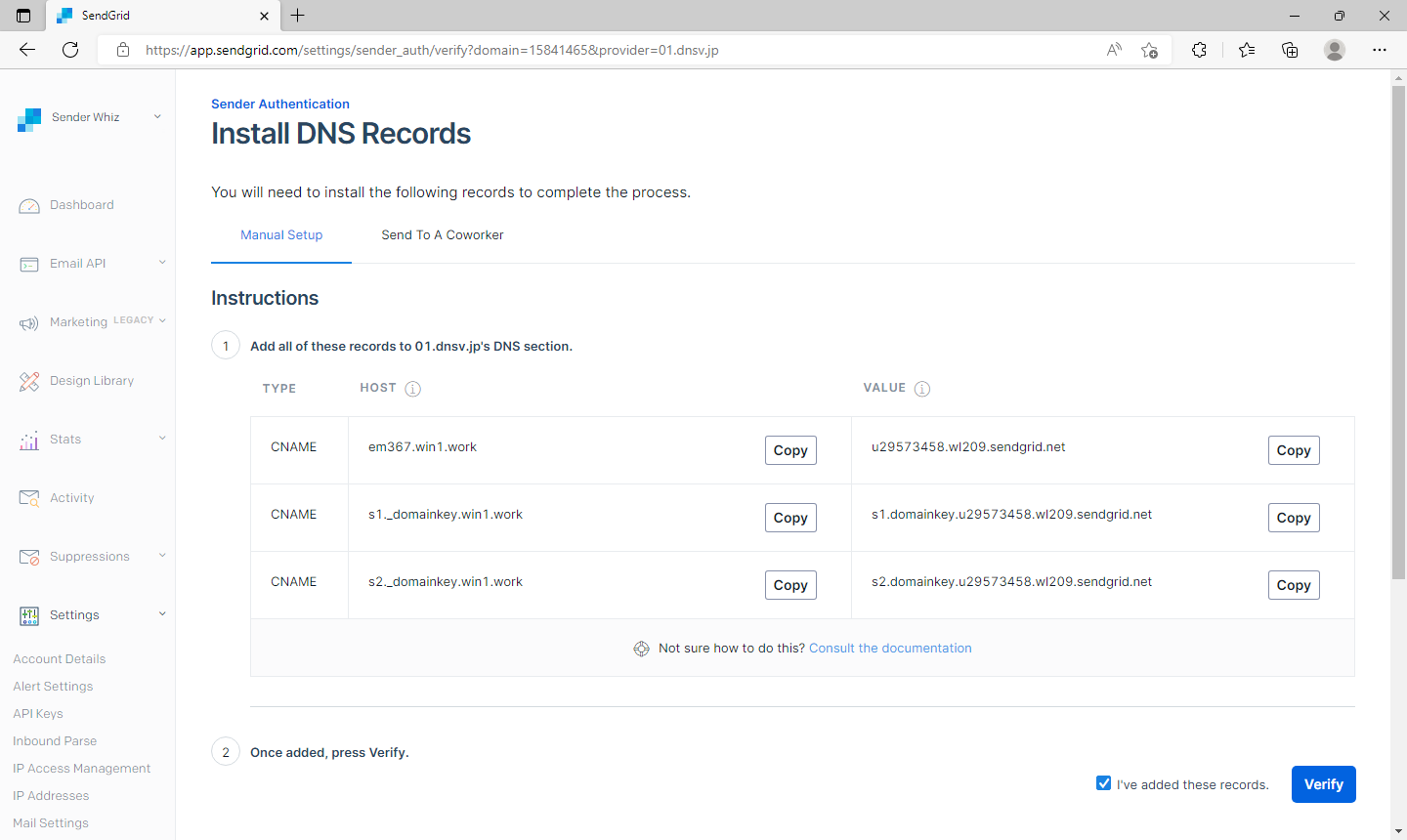Click the browser profile avatar
Image resolution: width=1407 pixels, height=840 pixels.
point(1335,50)
